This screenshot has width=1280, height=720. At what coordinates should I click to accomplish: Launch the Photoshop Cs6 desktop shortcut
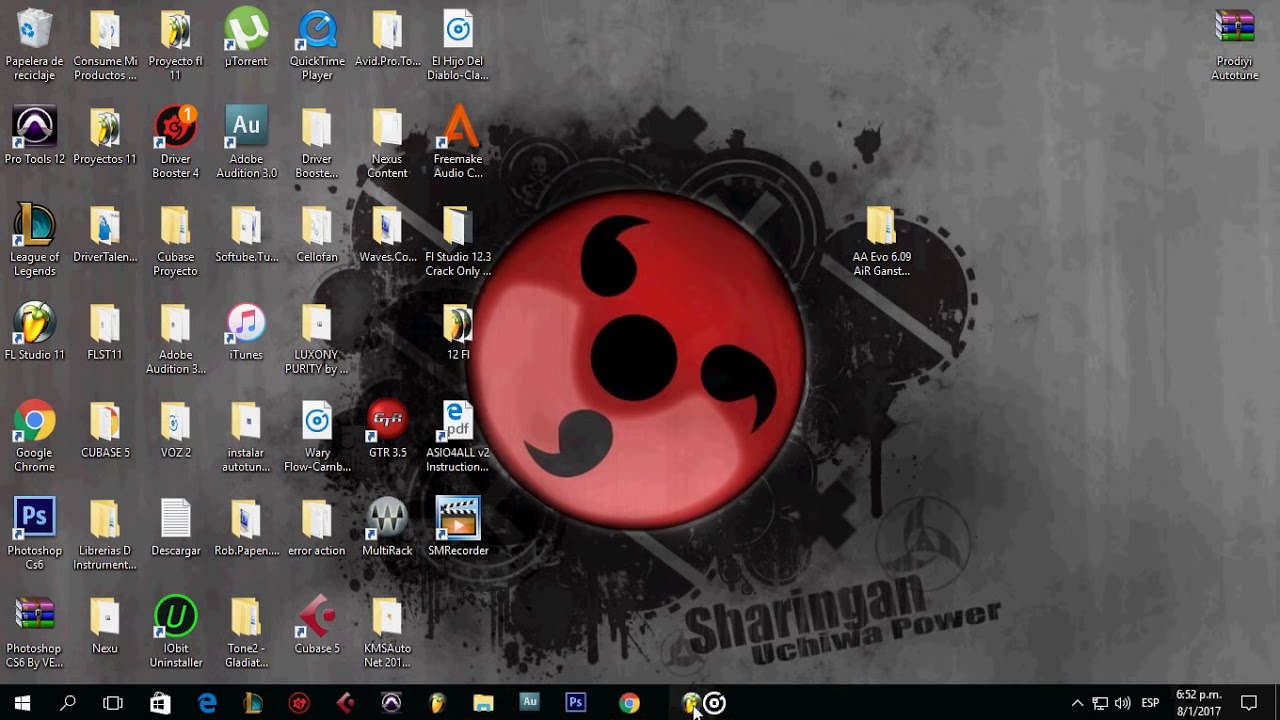point(34,535)
